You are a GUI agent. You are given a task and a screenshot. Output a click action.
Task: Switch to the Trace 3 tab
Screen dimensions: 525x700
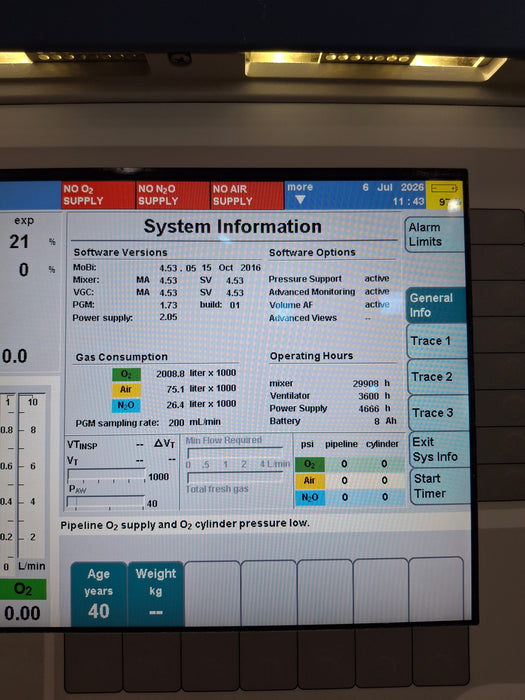click(438, 412)
